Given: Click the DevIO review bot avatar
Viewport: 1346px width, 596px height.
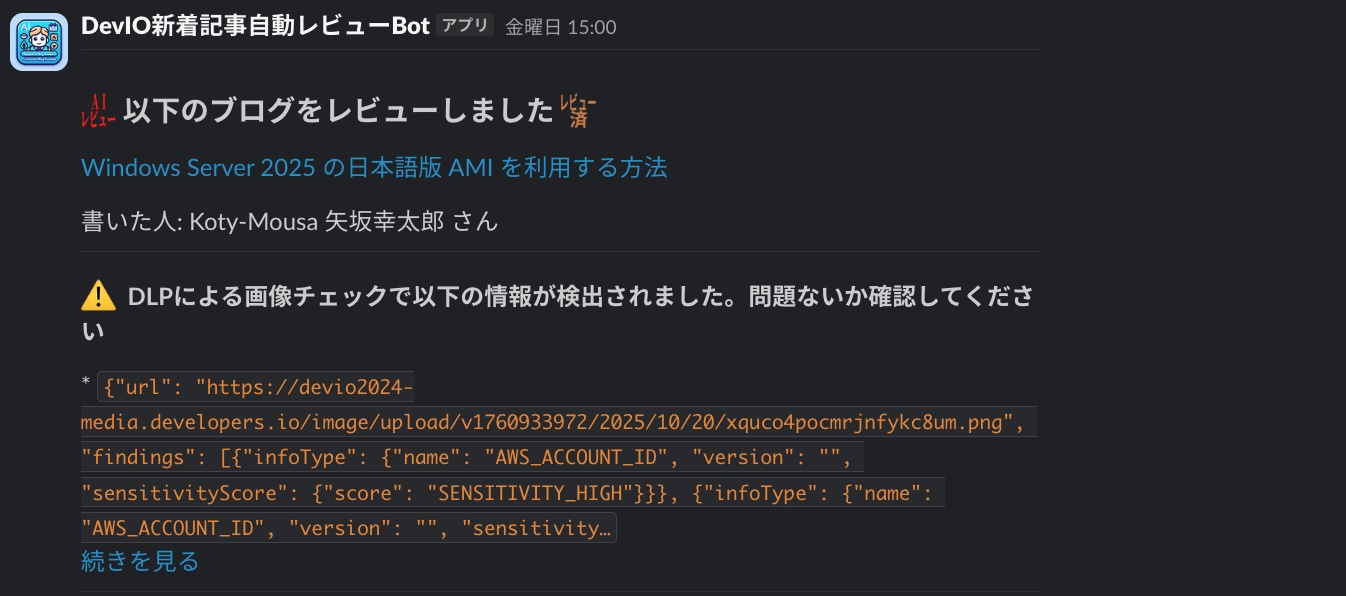Looking at the screenshot, I should (39, 42).
